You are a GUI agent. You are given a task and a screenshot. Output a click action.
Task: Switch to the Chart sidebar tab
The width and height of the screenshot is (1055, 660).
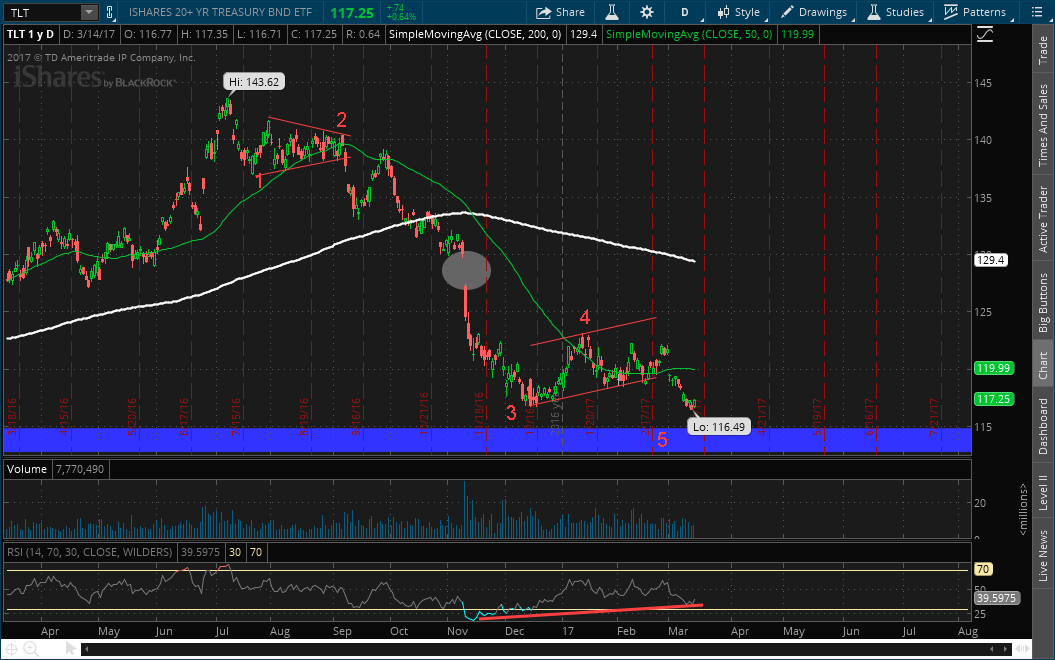pos(1043,364)
